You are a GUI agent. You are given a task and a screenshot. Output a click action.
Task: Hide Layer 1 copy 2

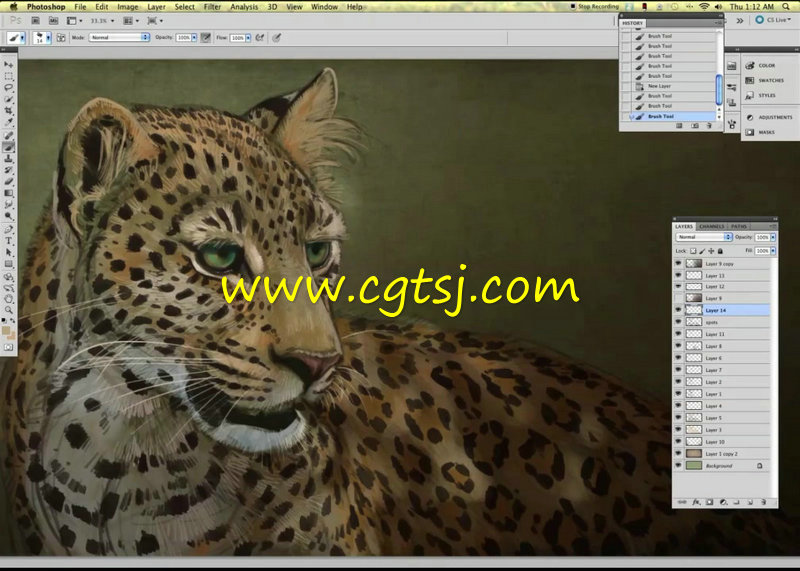coord(678,453)
